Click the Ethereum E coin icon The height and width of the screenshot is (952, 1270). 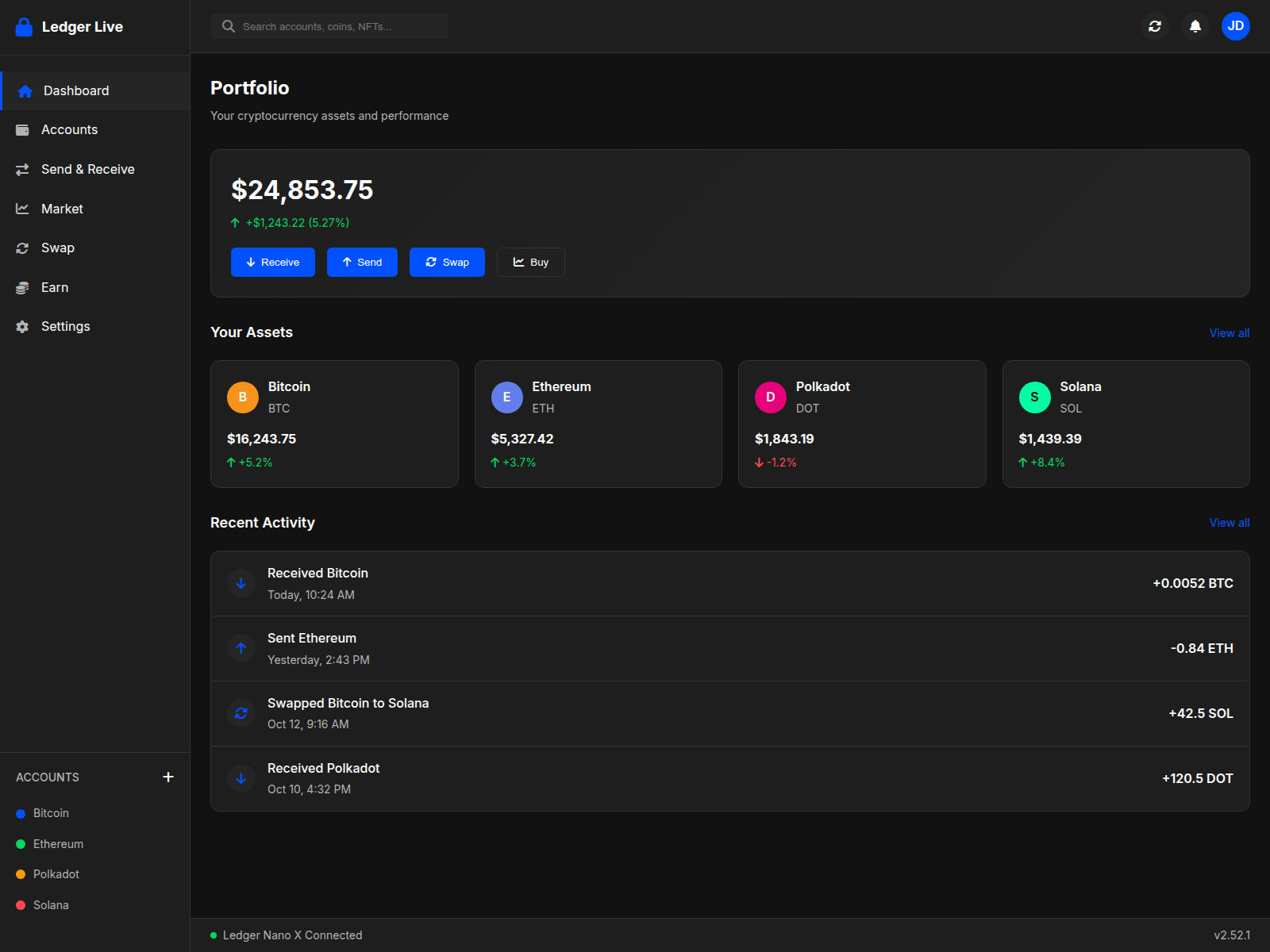click(x=507, y=397)
